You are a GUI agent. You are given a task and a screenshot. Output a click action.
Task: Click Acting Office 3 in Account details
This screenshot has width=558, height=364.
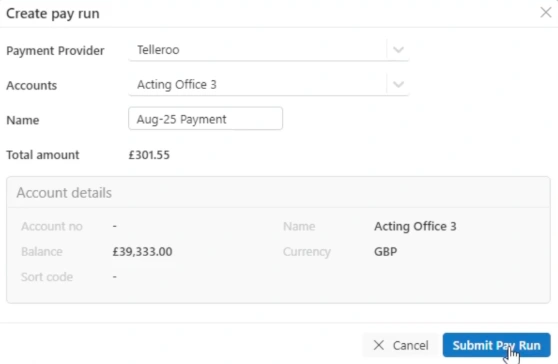click(x=415, y=226)
